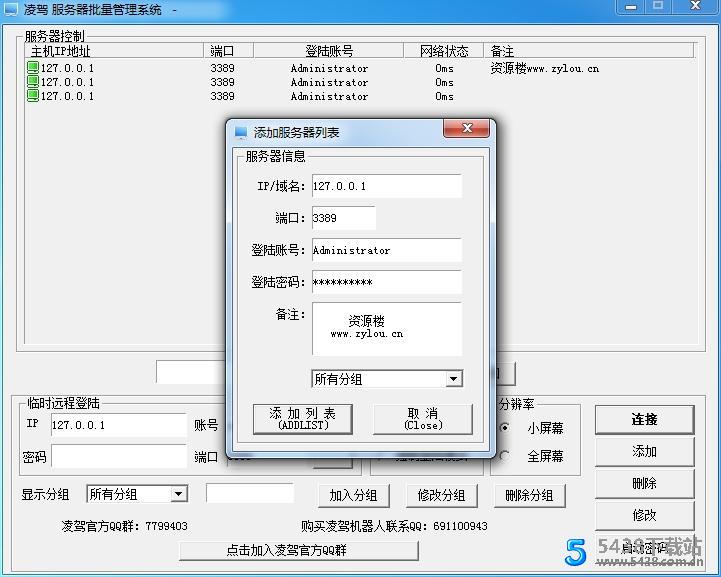Click the 加入分组 button

coord(353,495)
